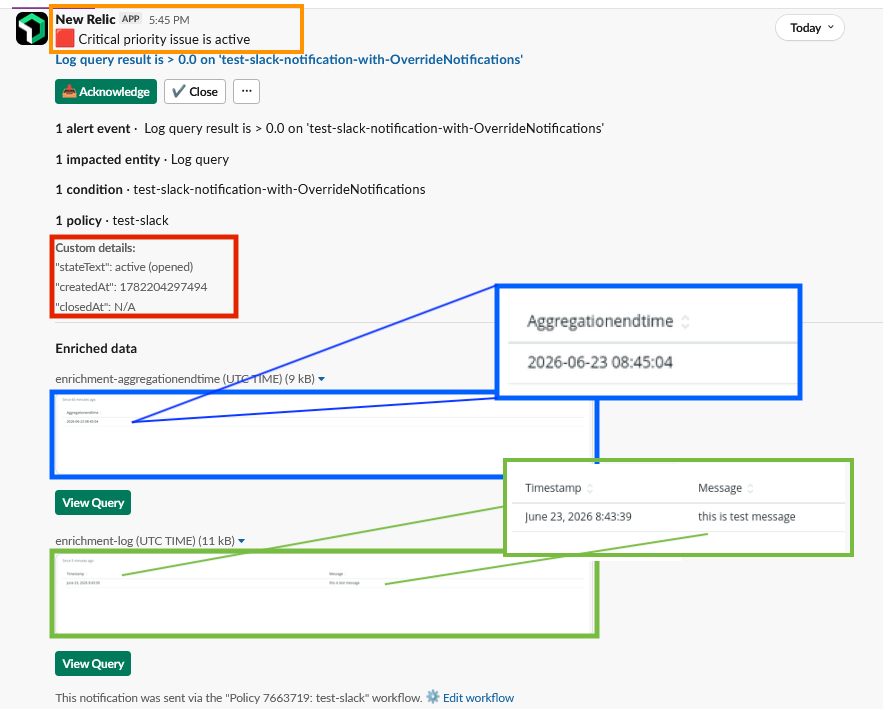Open the more actions ellipsis button
The width and height of the screenshot is (883, 709).
247,92
